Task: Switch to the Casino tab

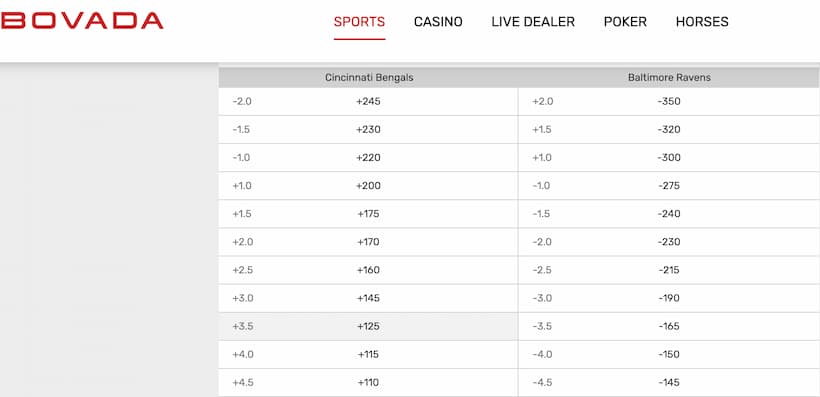Action: (x=438, y=22)
